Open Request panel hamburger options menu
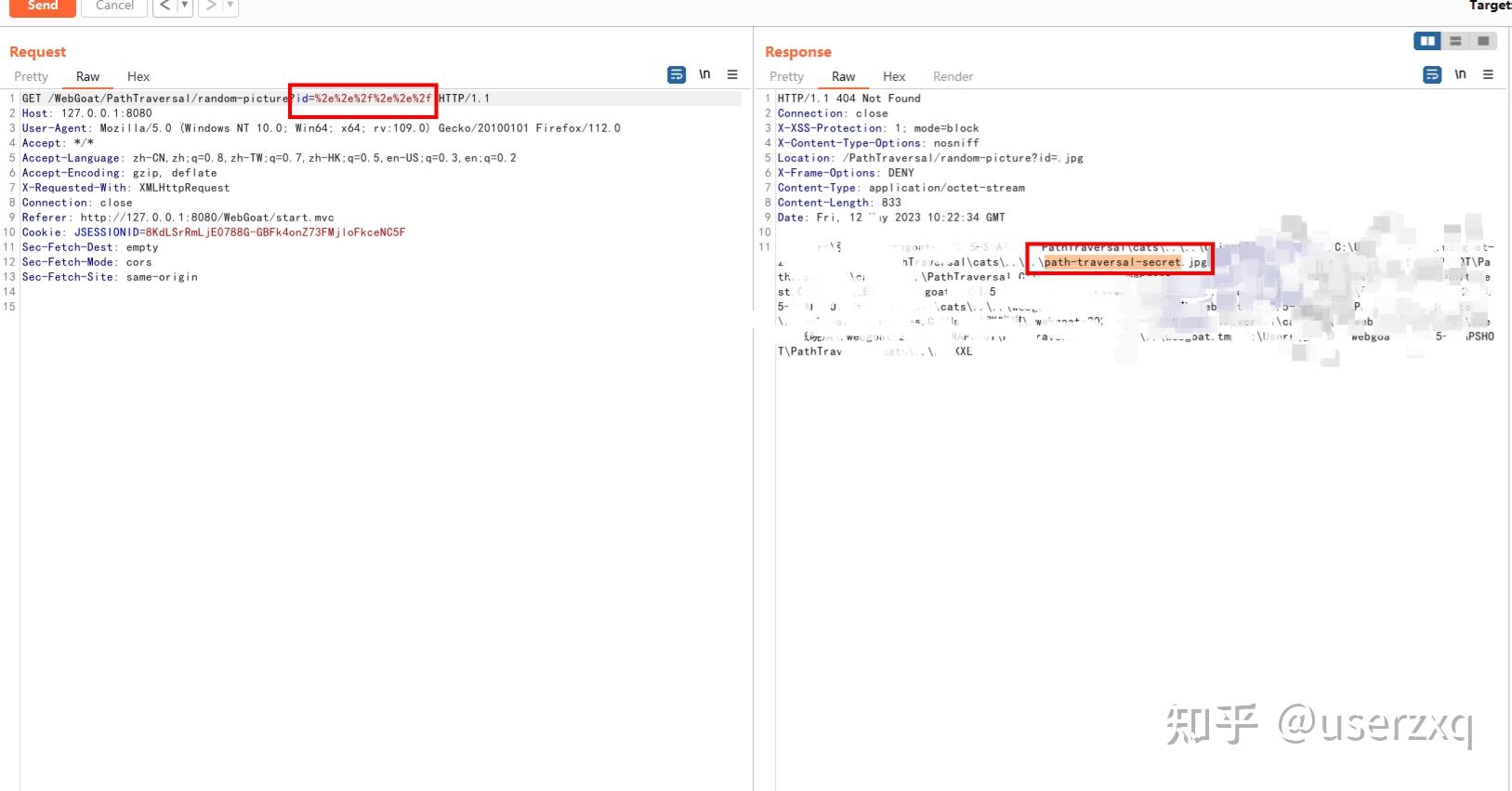Viewport: 1512px width, 791px height. pyautogui.click(x=732, y=74)
